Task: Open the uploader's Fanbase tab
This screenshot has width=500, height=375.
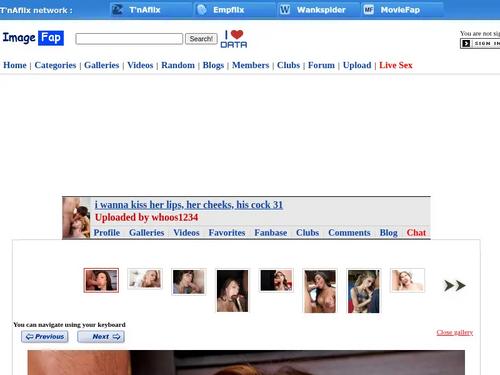Action: 271,232
